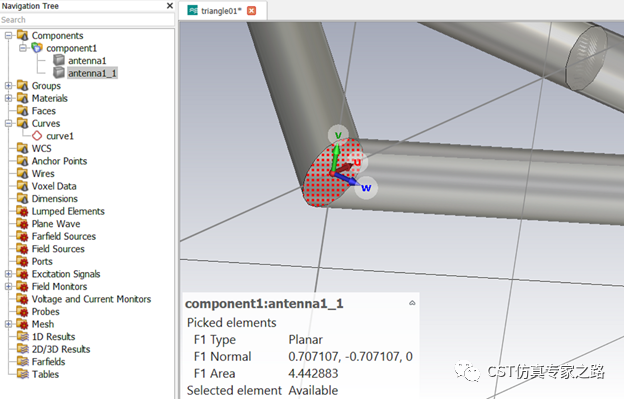
Task: Click the curve1 diamond icon
Action: click(37, 136)
